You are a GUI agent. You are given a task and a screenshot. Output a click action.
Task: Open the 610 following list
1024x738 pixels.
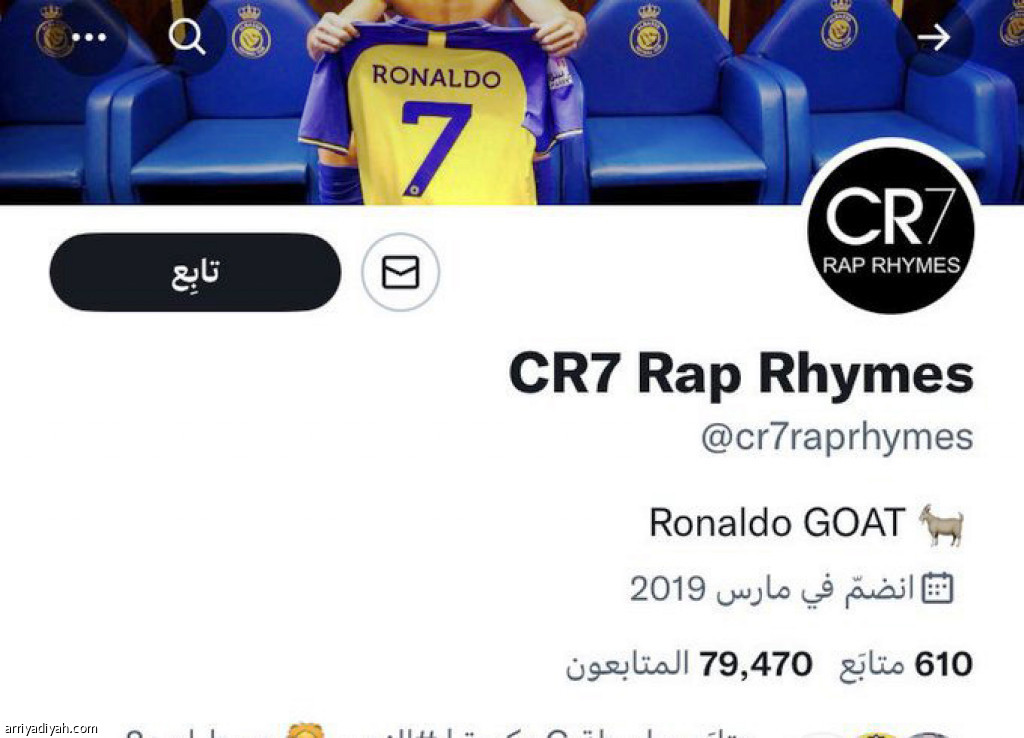click(906, 665)
